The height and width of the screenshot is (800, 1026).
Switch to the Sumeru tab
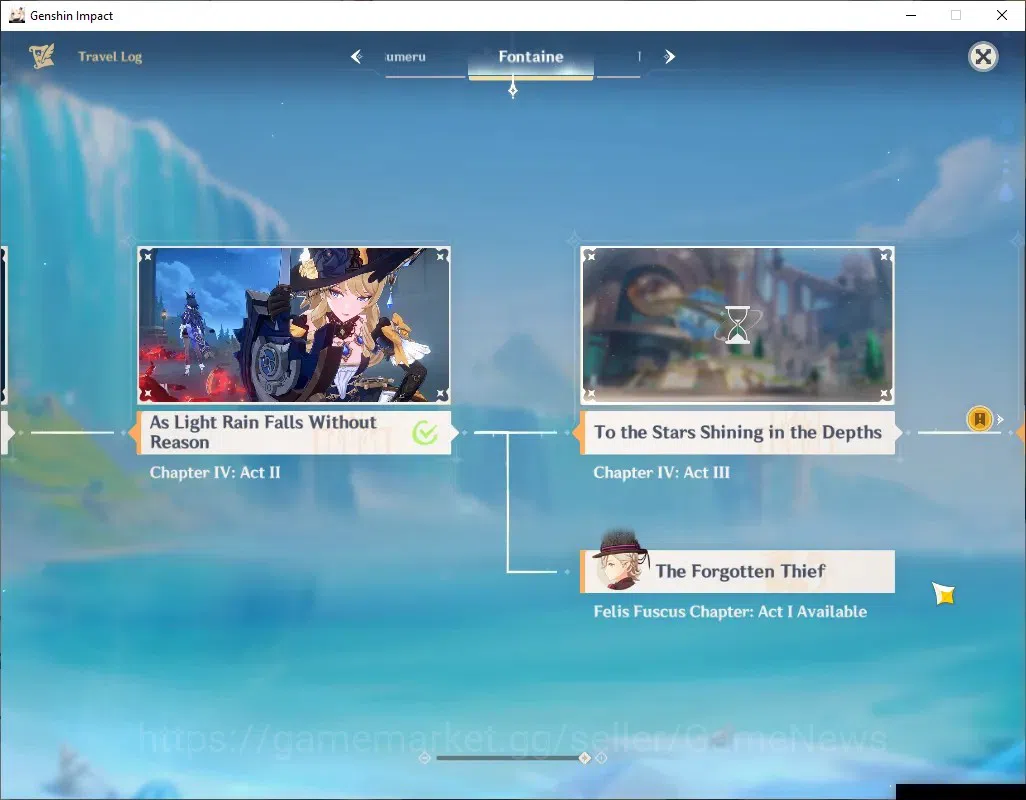point(406,57)
